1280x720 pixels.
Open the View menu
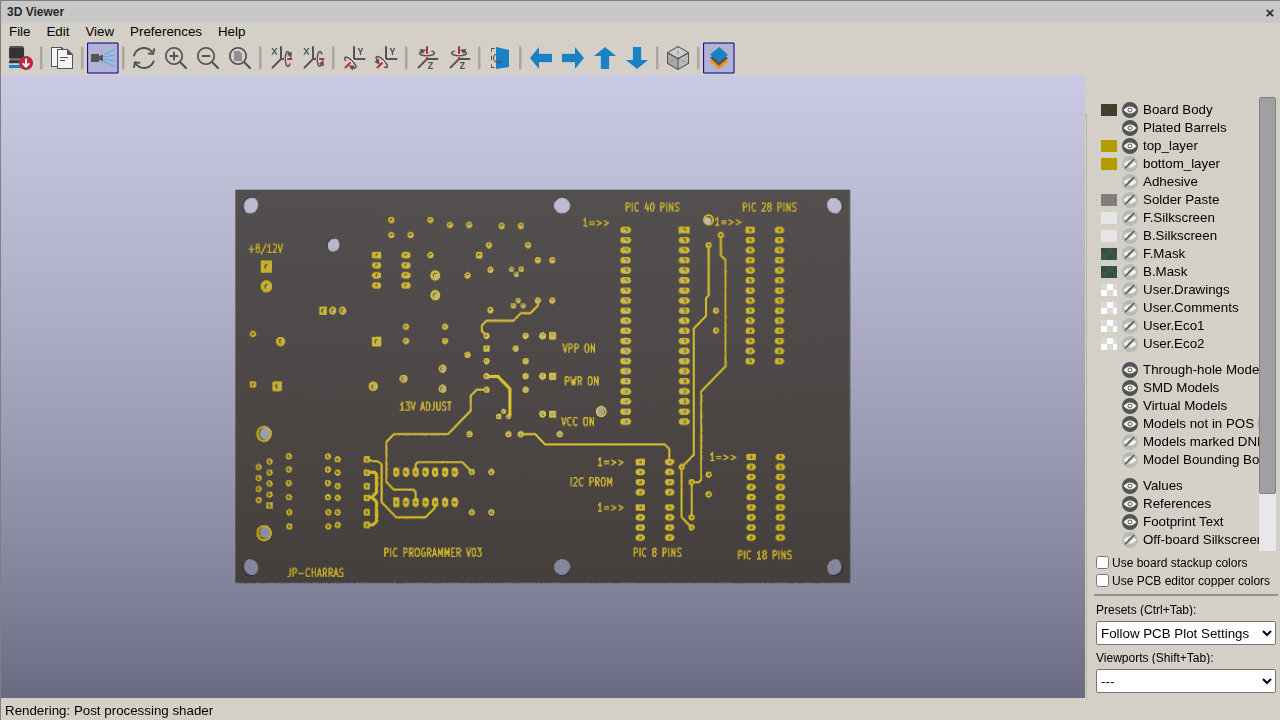(100, 32)
